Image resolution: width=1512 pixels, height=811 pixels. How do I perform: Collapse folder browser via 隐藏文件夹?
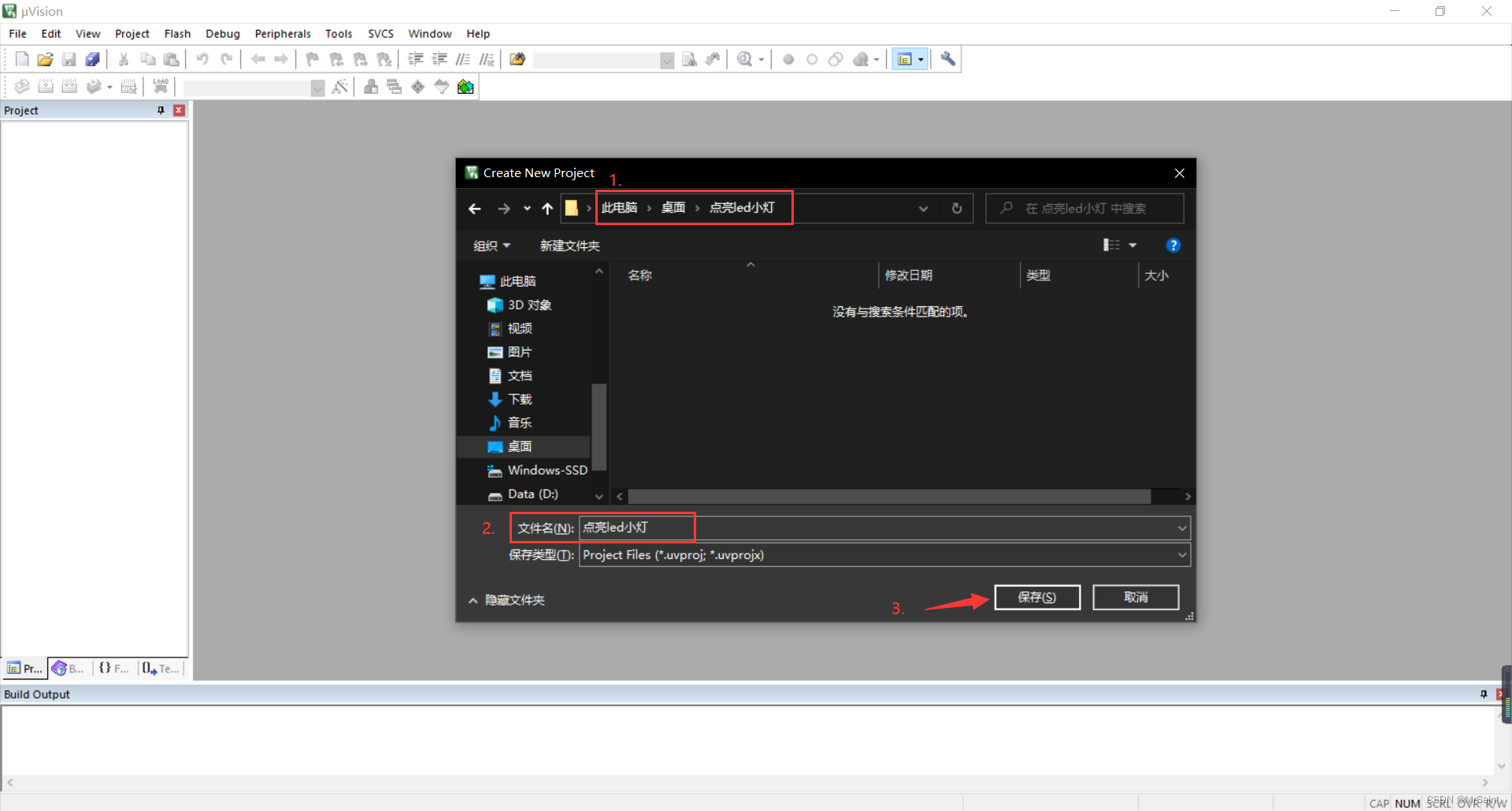506,600
